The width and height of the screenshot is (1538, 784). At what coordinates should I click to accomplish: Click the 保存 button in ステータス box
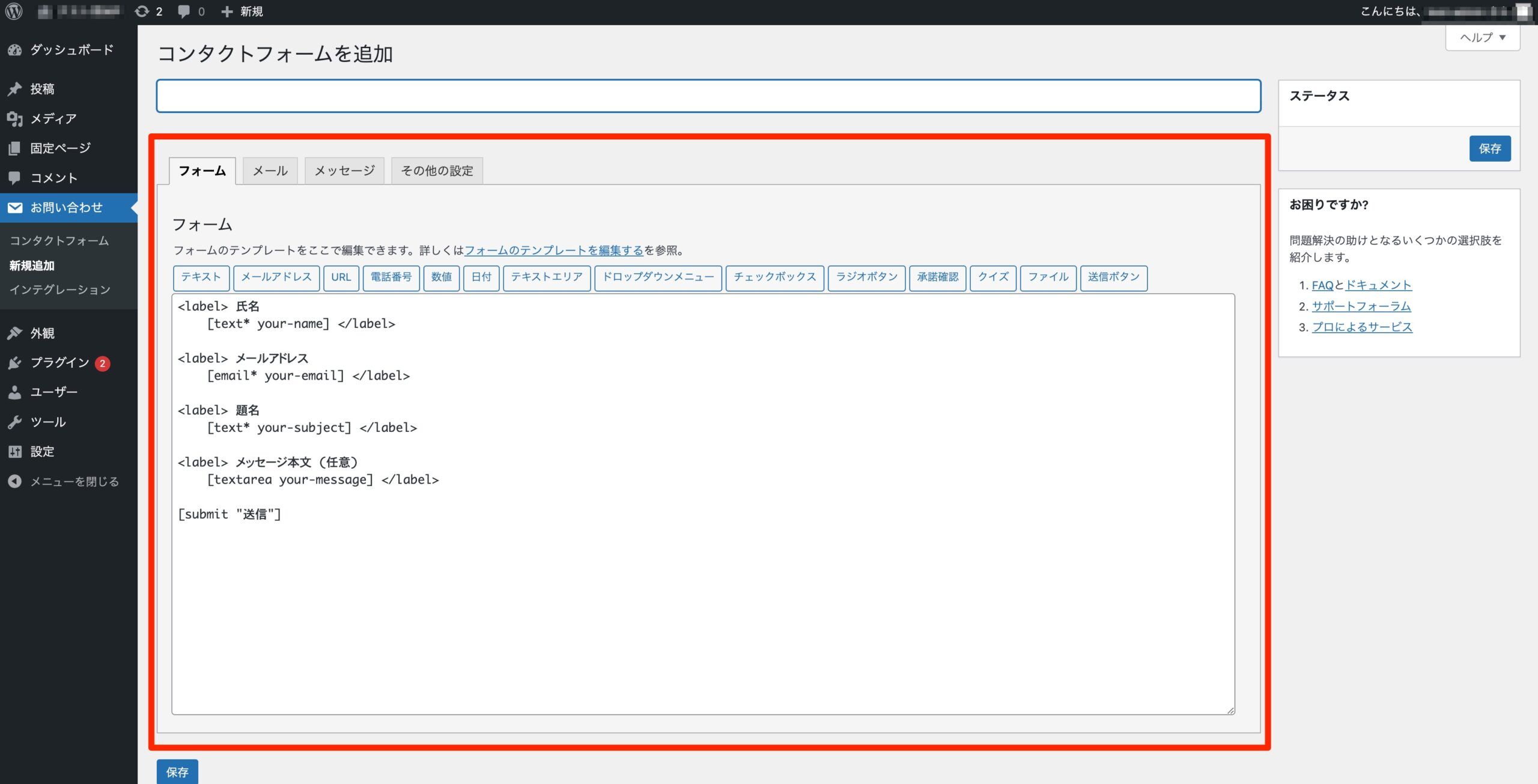[1489, 149]
